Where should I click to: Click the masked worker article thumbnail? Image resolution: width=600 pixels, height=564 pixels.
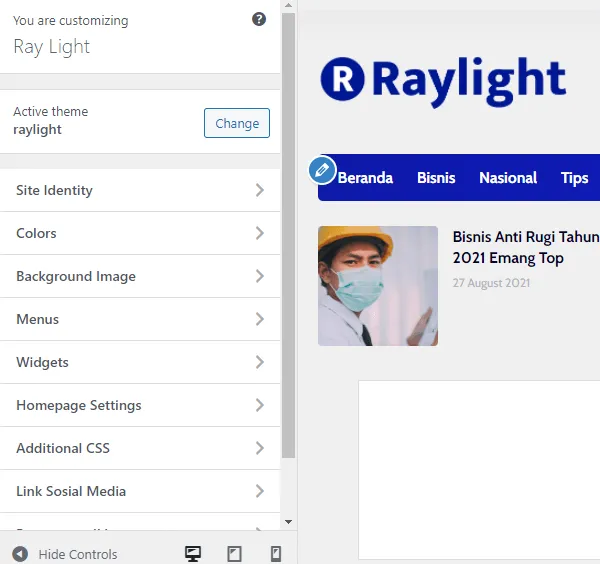click(378, 286)
